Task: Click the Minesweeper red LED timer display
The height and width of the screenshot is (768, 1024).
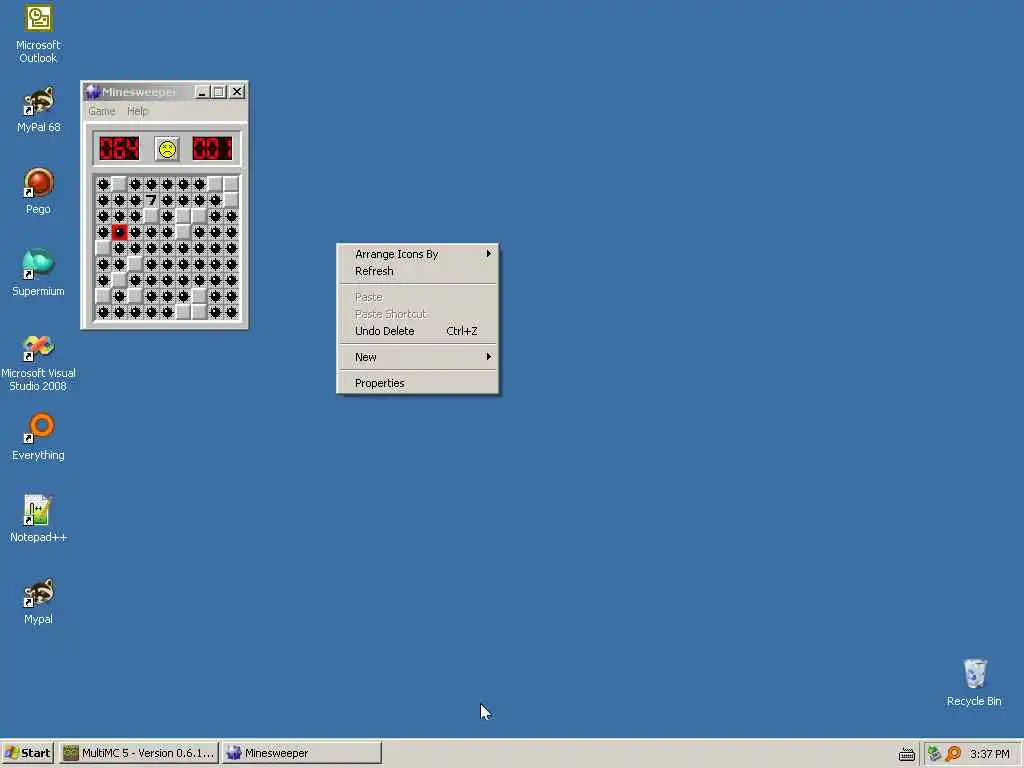Action: [212, 149]
